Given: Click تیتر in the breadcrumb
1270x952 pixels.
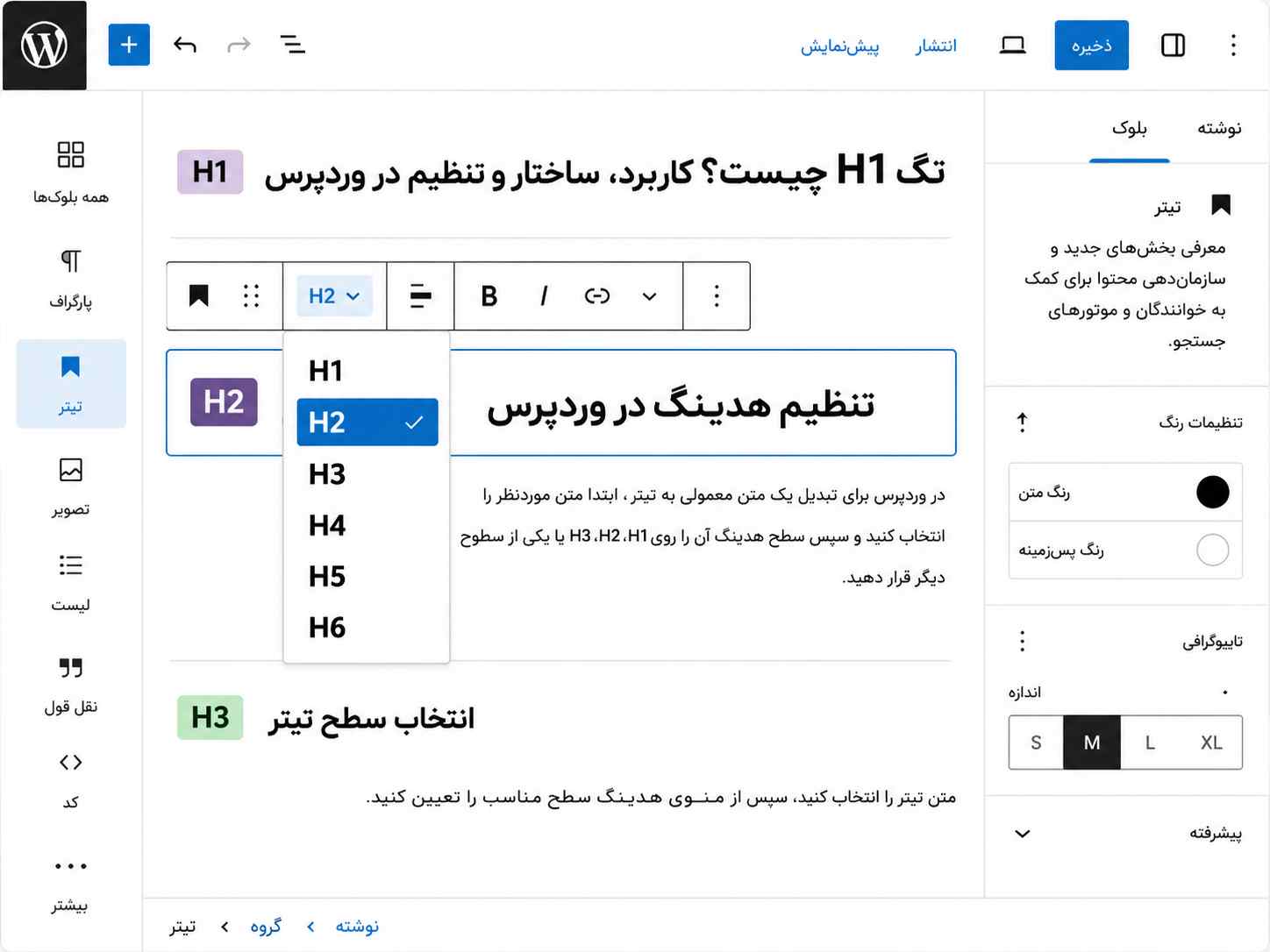Looking at the screenshot, I should [182, 927].
